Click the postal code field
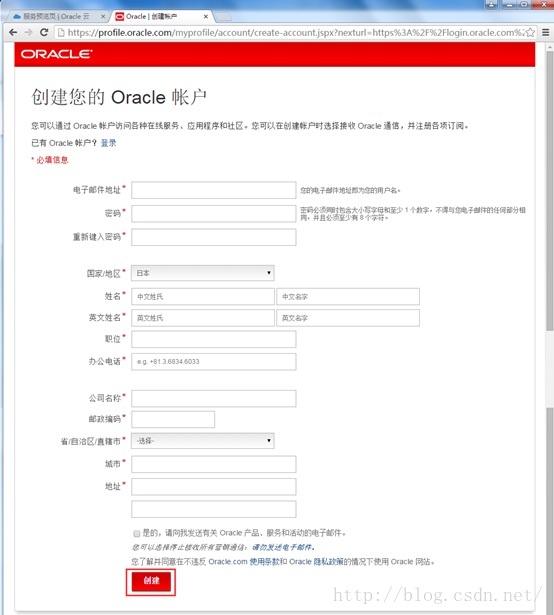Image resolution: width=554 pixels, height=615 pixels. click(x=173, y=419)
